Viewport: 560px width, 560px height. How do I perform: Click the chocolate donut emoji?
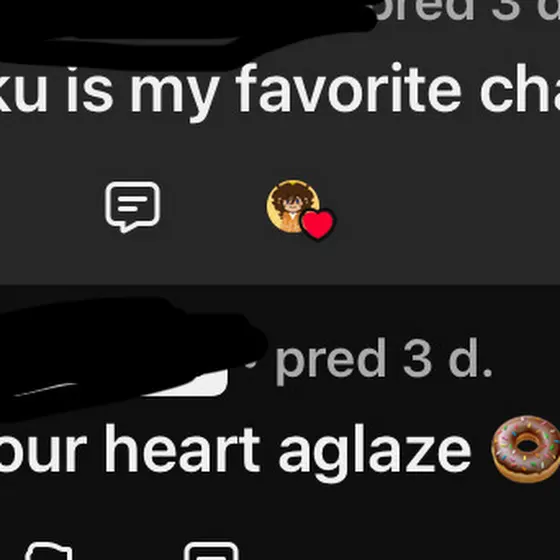point(525,449)
